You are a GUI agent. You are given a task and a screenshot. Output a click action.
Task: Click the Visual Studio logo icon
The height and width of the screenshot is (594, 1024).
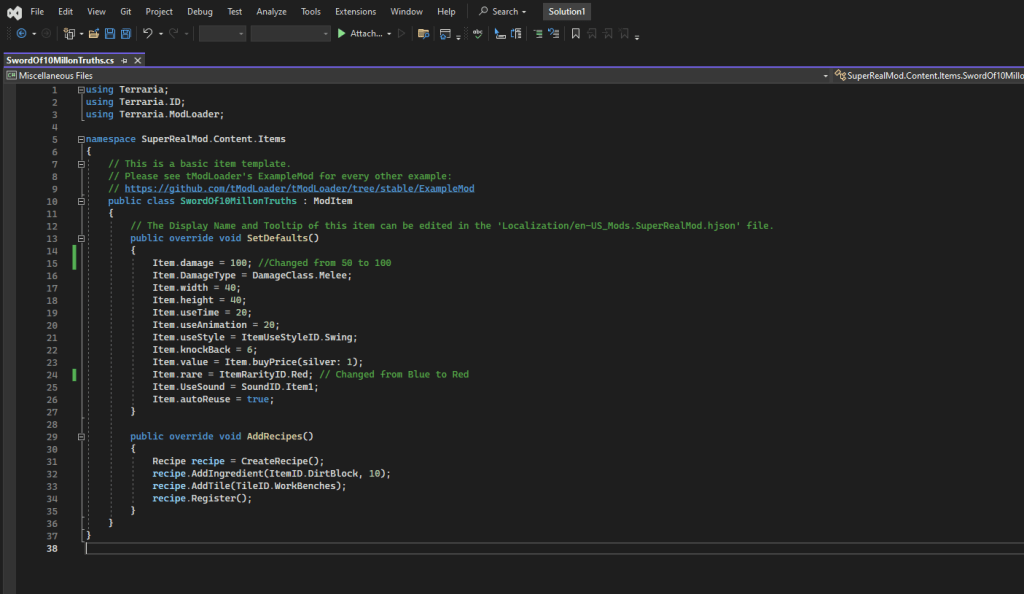tap(13, 12)
